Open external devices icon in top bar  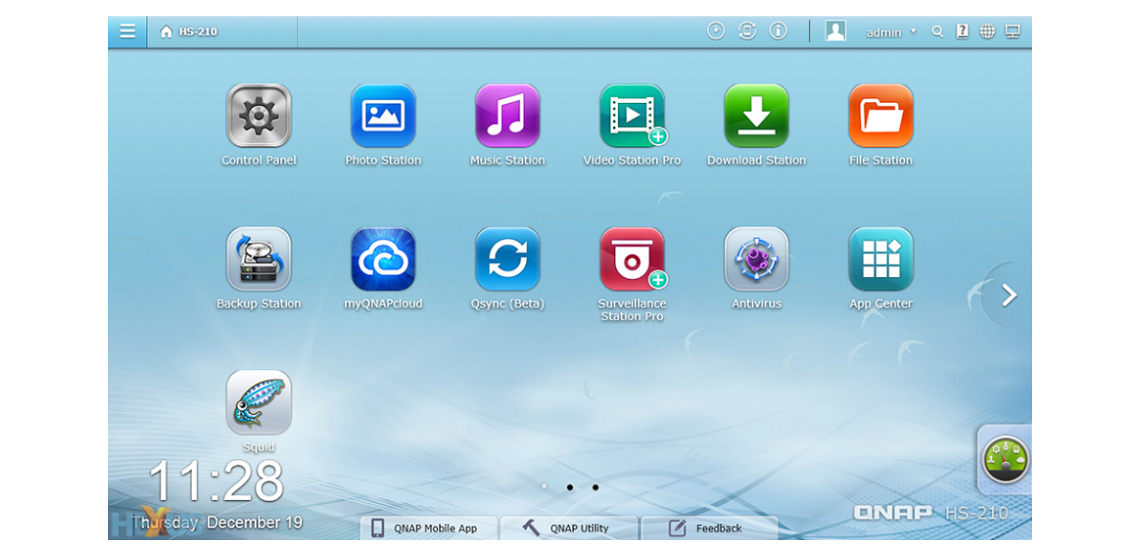point(747,31)
